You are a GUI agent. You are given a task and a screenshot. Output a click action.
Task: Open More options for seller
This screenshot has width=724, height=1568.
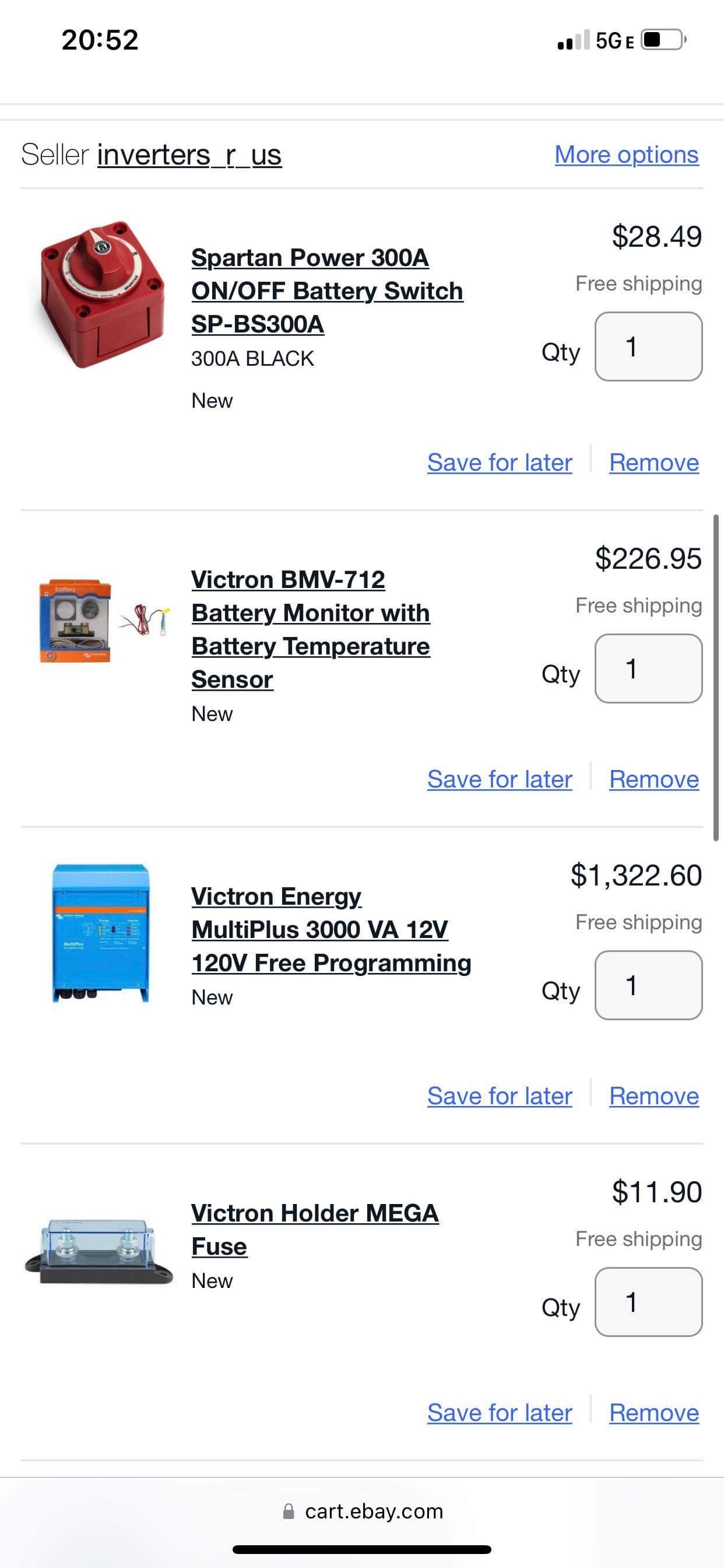[626, 155]
